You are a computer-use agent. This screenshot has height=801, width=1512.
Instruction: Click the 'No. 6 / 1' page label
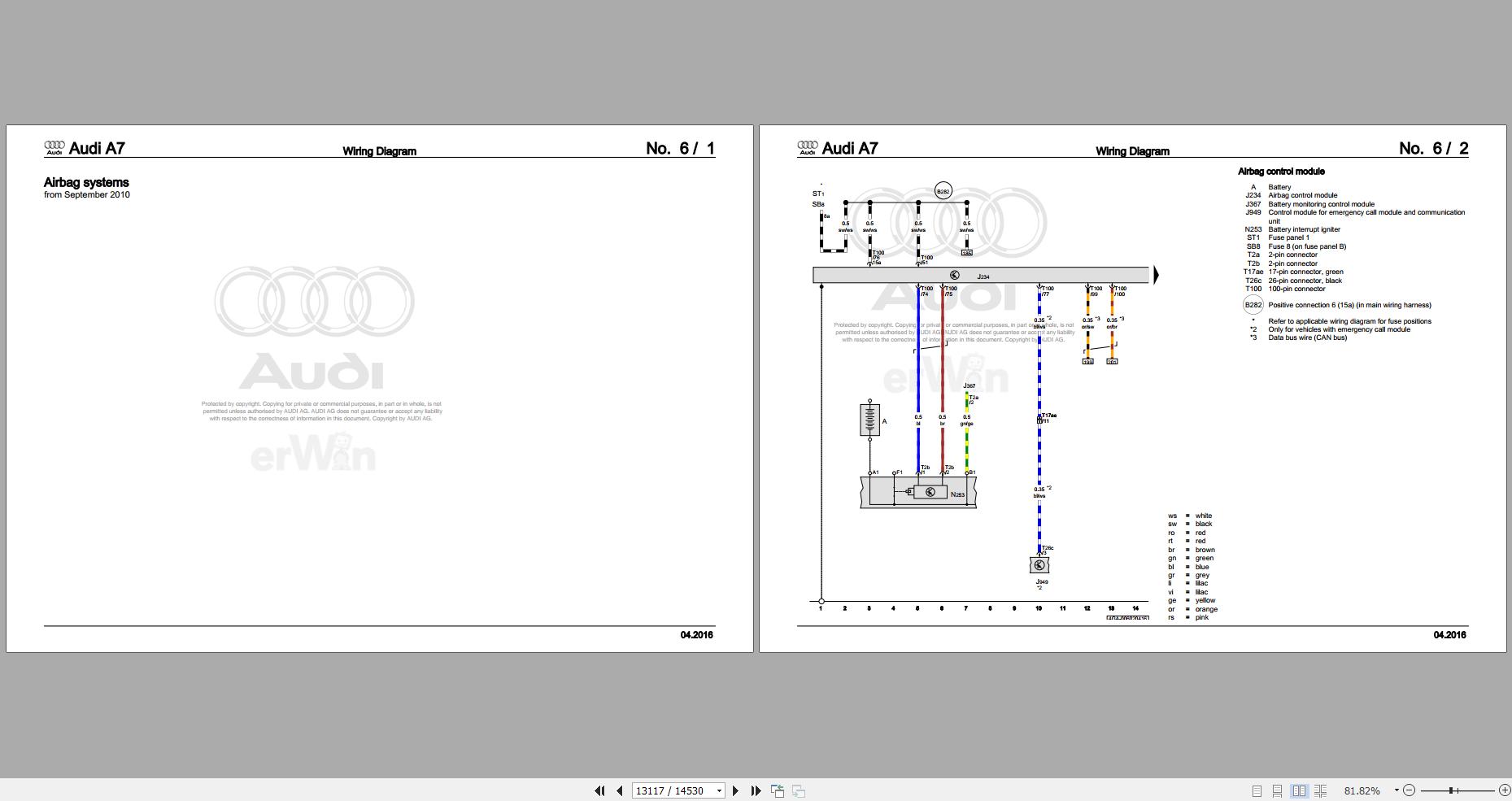point(680,148)
